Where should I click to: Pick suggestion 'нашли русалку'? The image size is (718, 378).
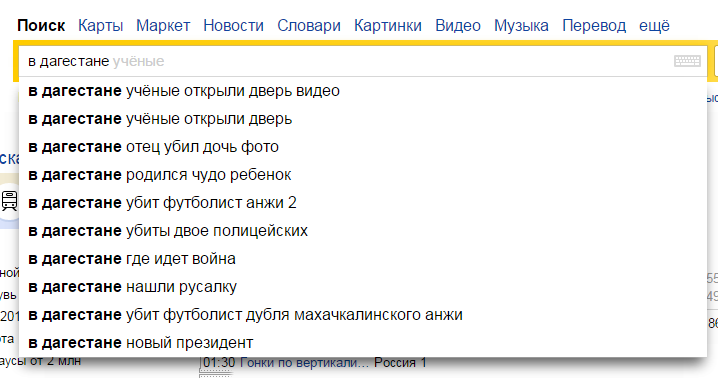point(363,286)
